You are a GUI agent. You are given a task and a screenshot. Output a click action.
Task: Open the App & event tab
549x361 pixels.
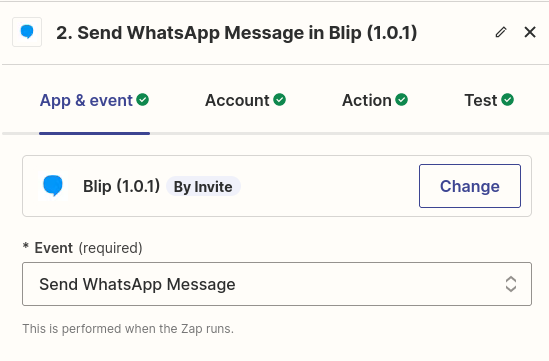coord(94,100)
